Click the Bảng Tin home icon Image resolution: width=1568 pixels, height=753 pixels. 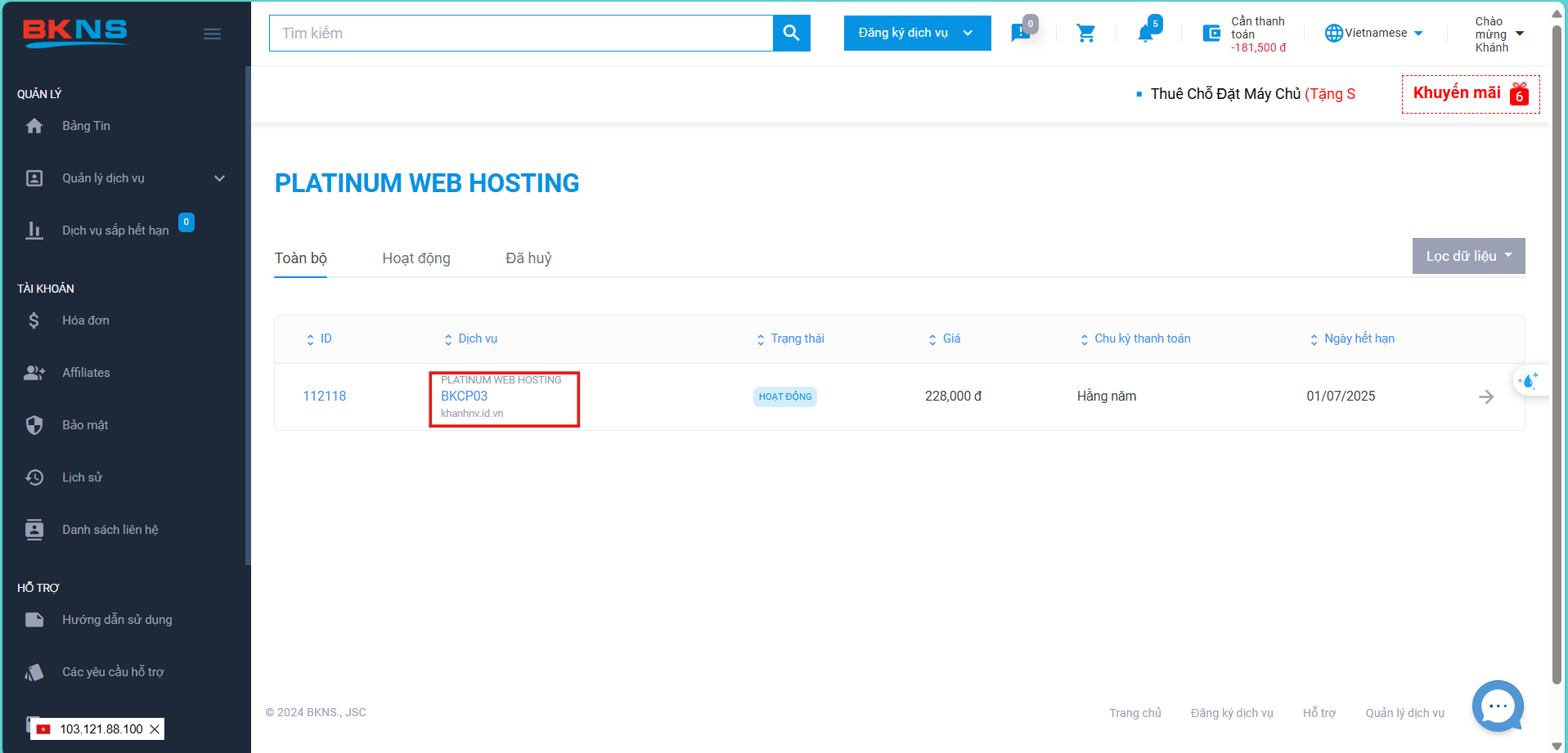[x=34, y=126]
